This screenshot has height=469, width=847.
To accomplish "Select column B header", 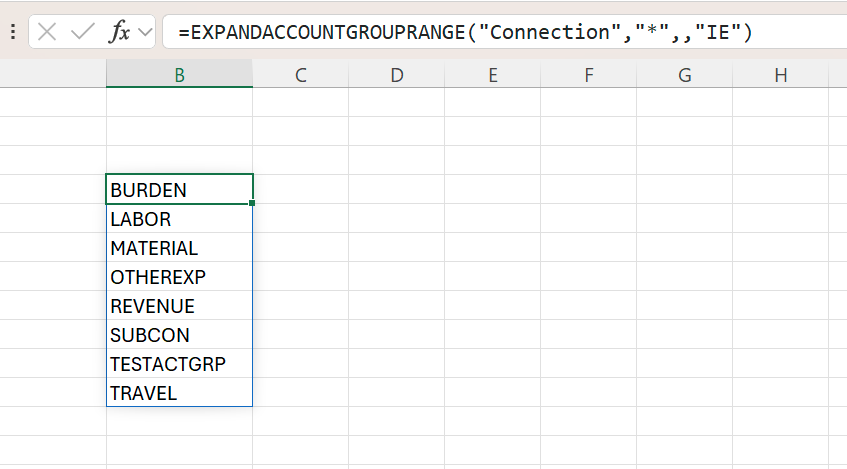I will click(x=179, y=75).
